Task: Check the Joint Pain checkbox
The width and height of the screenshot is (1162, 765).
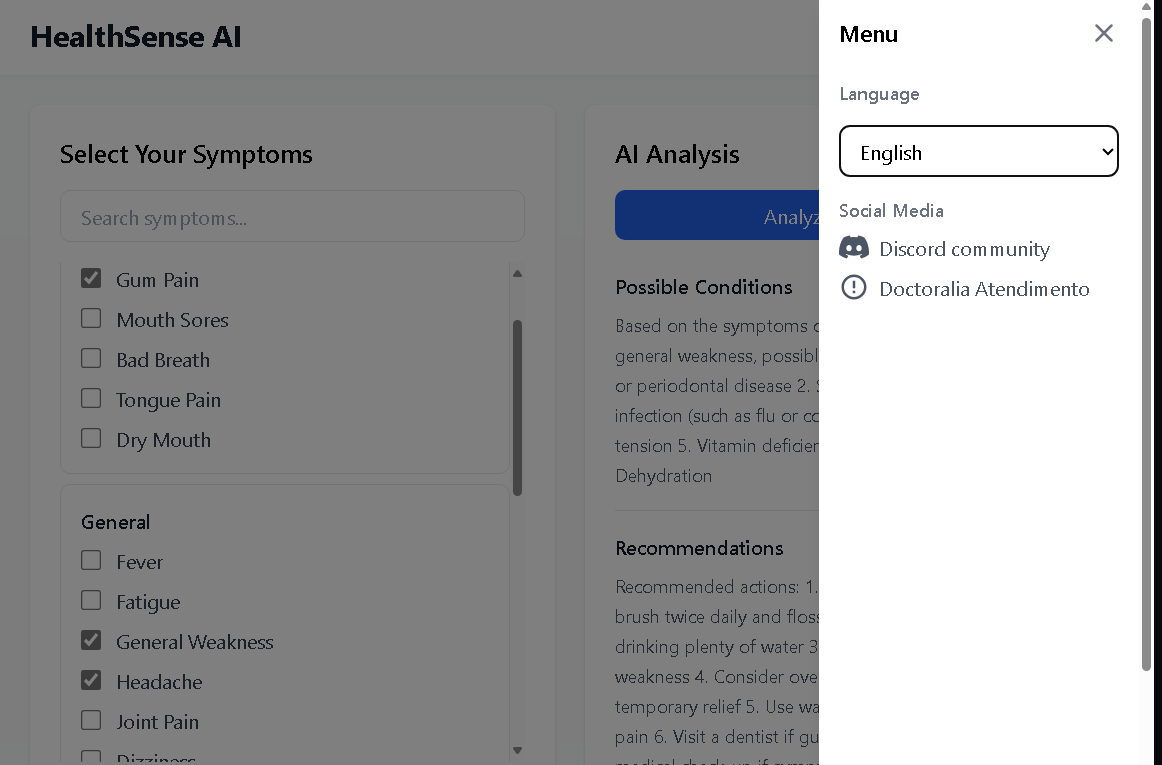Action: point(91,720)
